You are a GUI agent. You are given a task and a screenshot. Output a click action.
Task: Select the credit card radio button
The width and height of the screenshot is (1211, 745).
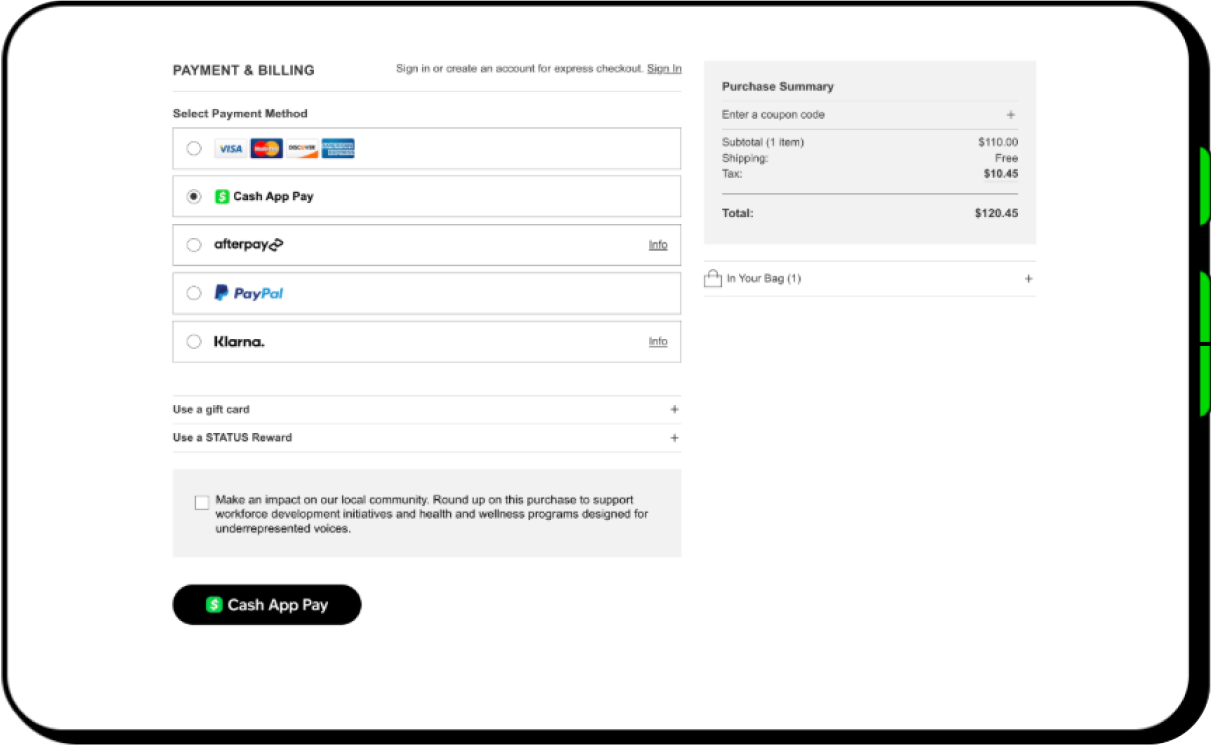tap(194, 149)
